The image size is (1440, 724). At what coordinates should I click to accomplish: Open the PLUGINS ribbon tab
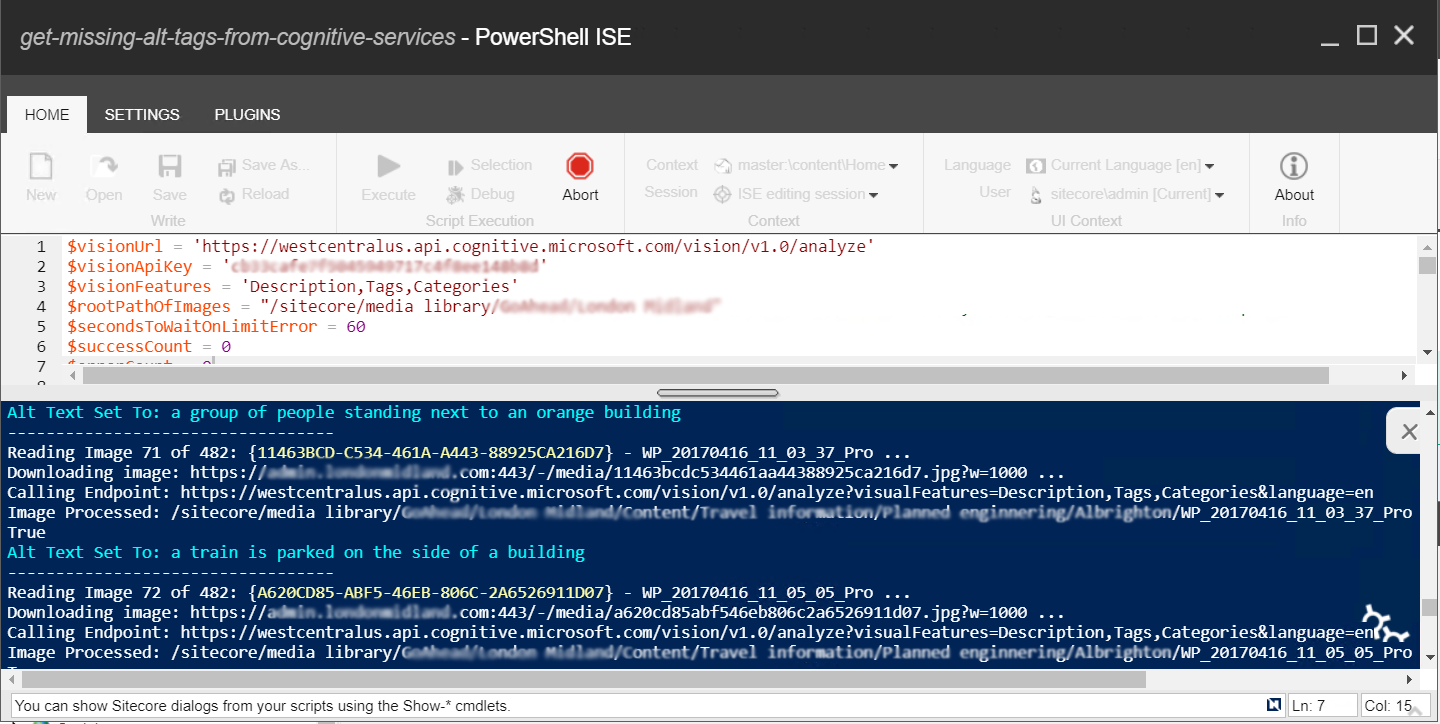point(247,114)
